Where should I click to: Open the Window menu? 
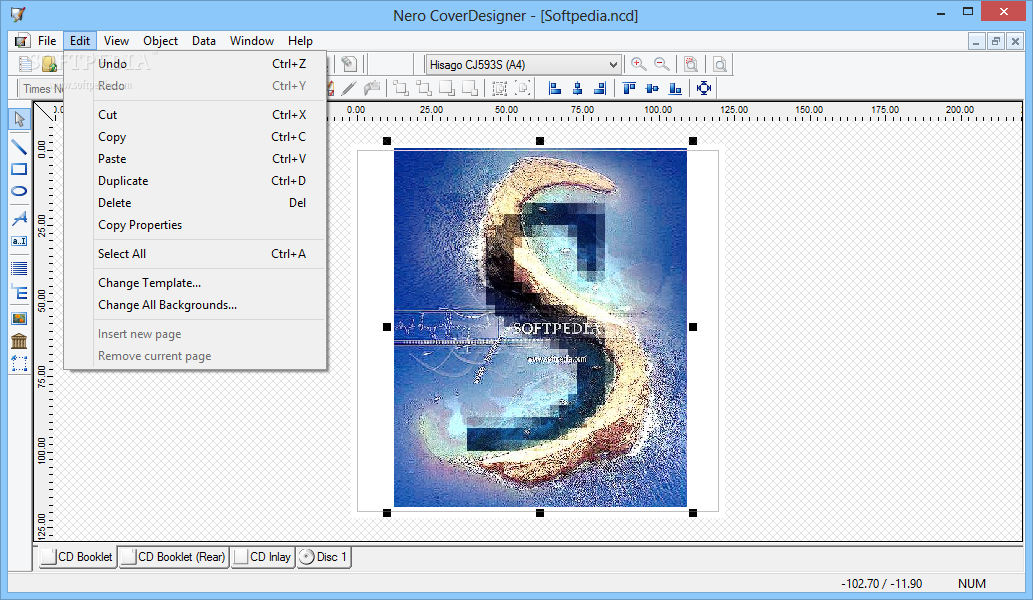[252, 41]
